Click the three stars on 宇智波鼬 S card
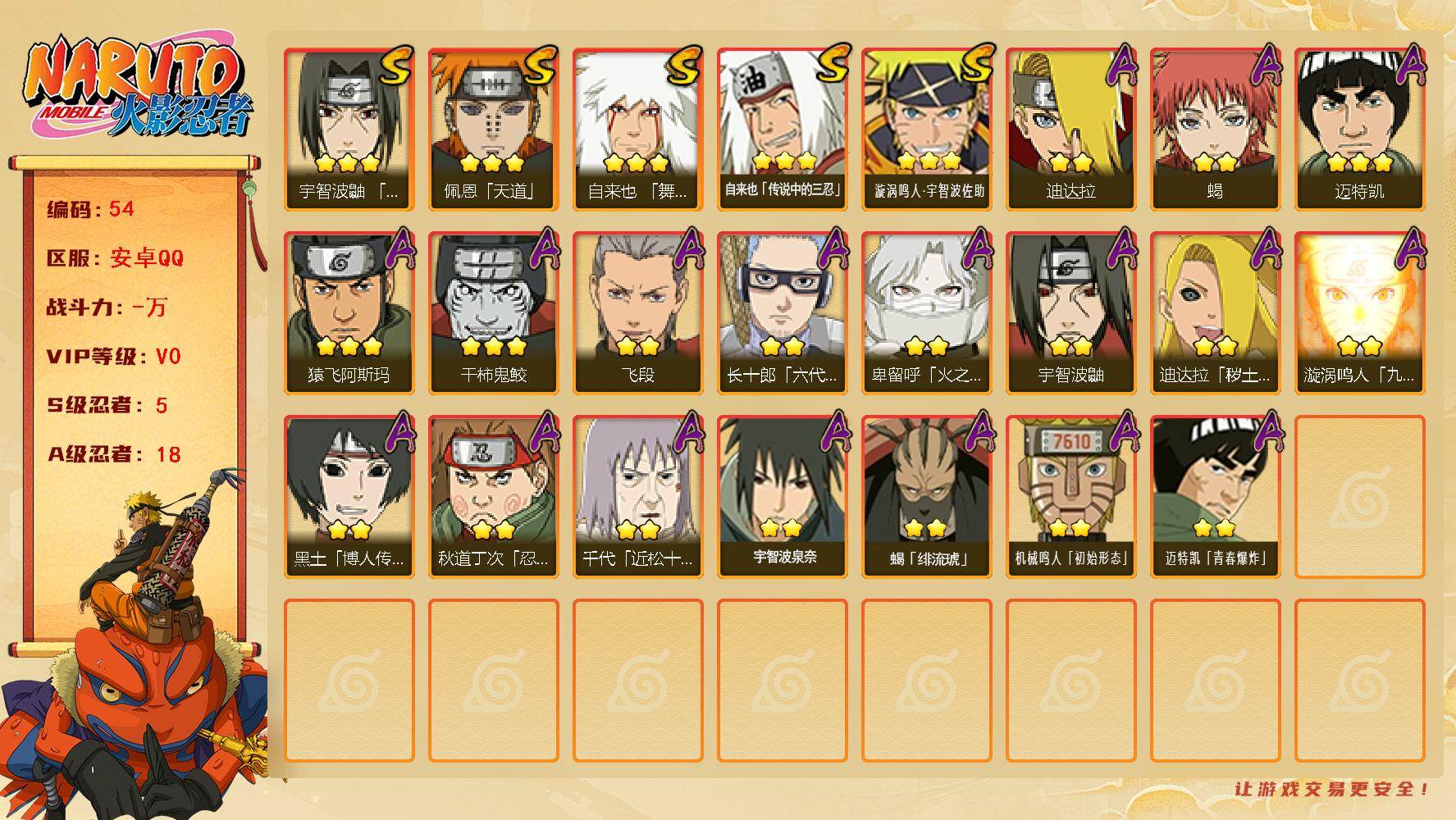Viewport: 1456px width, 820px height. (349, 162)
